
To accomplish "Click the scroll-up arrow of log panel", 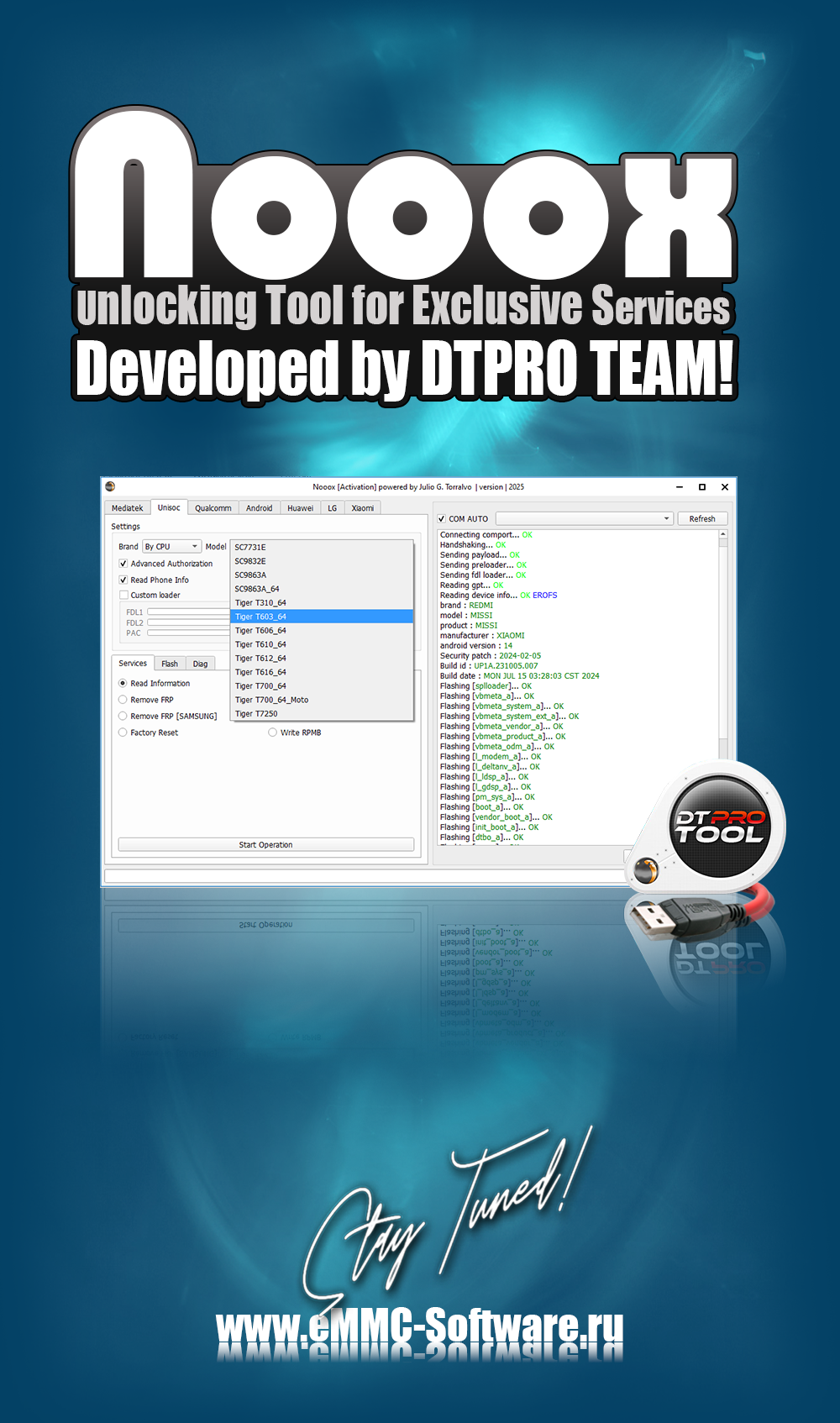I will click(x=723, y=534).
